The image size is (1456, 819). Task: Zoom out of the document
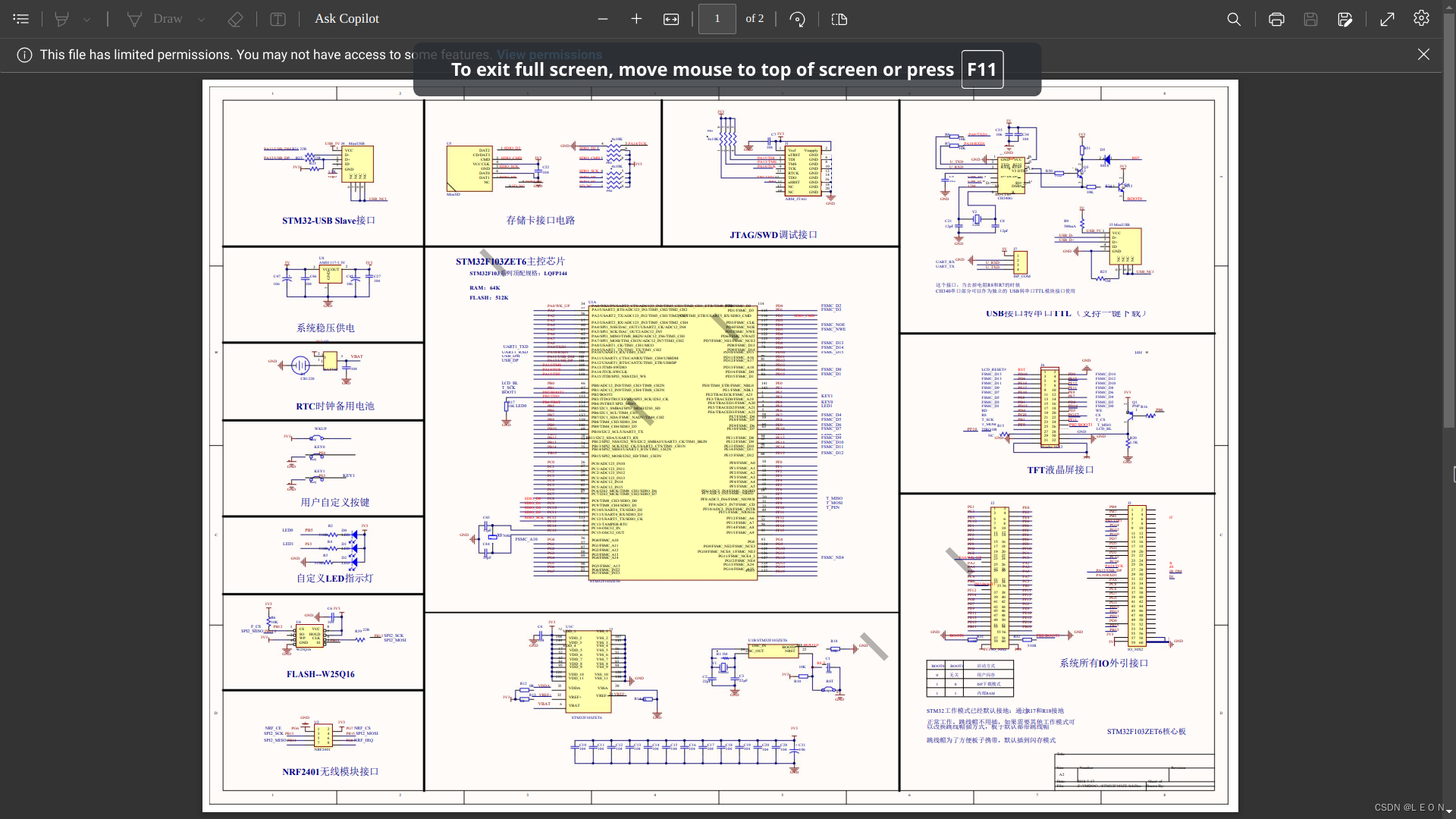coord(603,19)
